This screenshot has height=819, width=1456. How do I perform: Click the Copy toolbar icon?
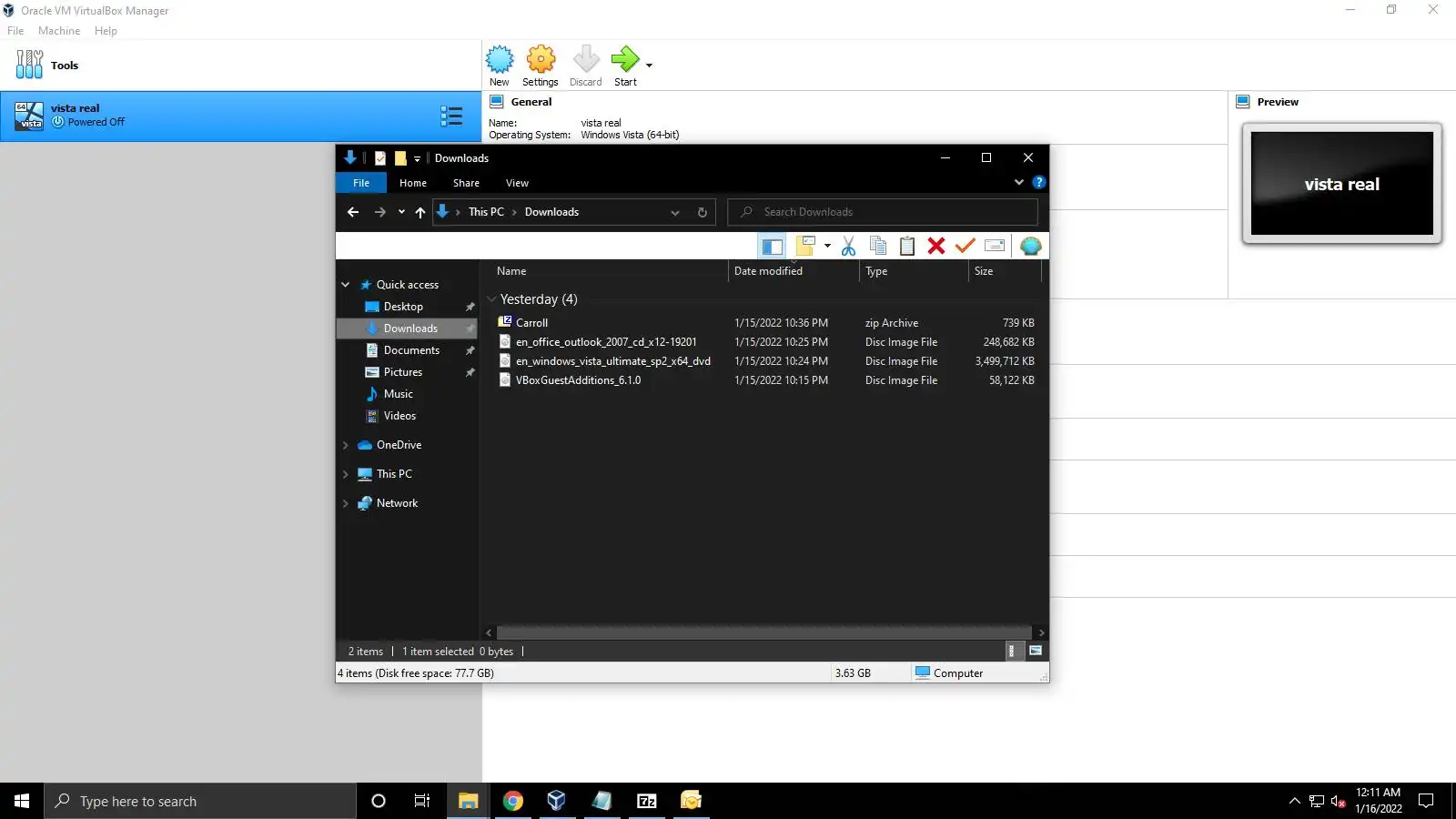tap(878, 246)
